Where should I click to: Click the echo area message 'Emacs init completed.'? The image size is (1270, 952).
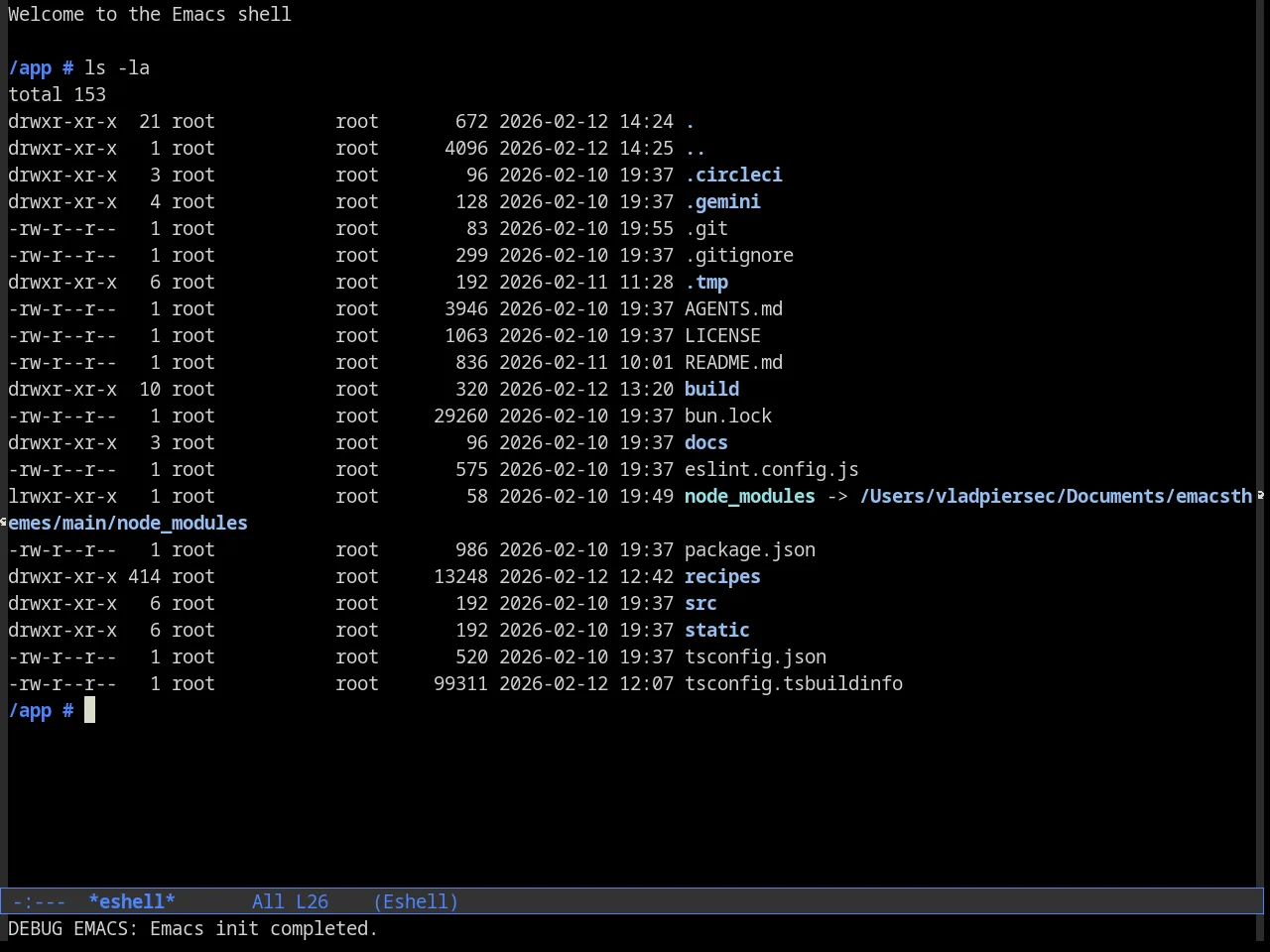click(264, 928)
